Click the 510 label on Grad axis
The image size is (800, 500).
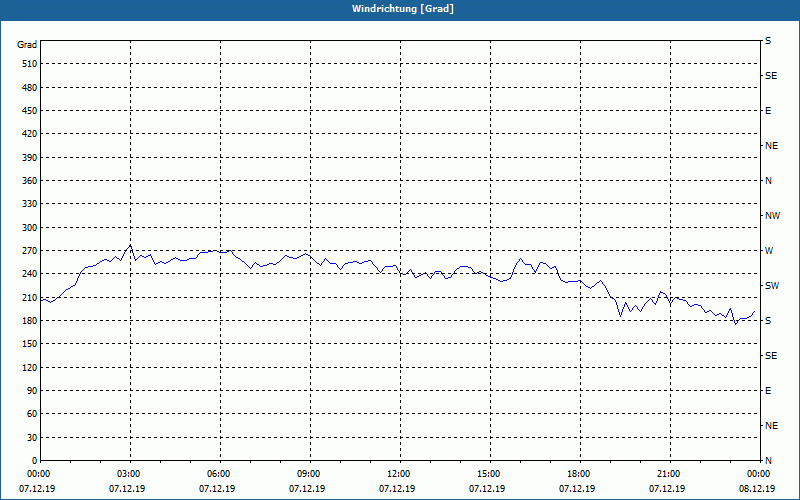click(30, 64)
